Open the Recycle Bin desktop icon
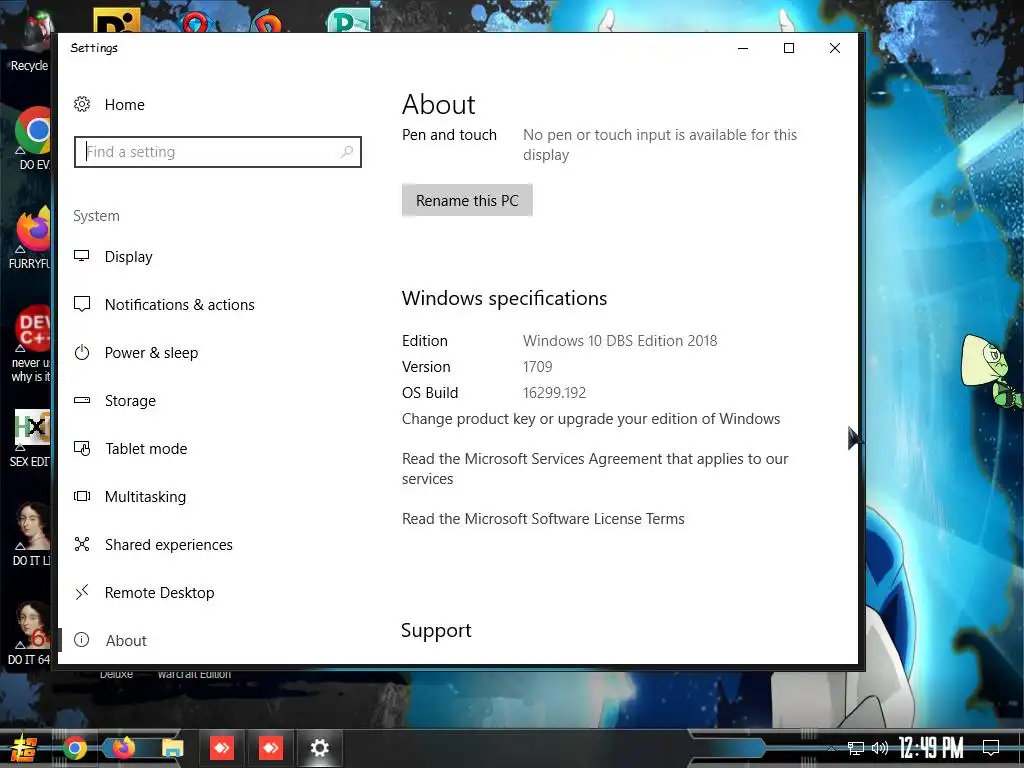The image size is (1024, 768). [x=29, y=42]
